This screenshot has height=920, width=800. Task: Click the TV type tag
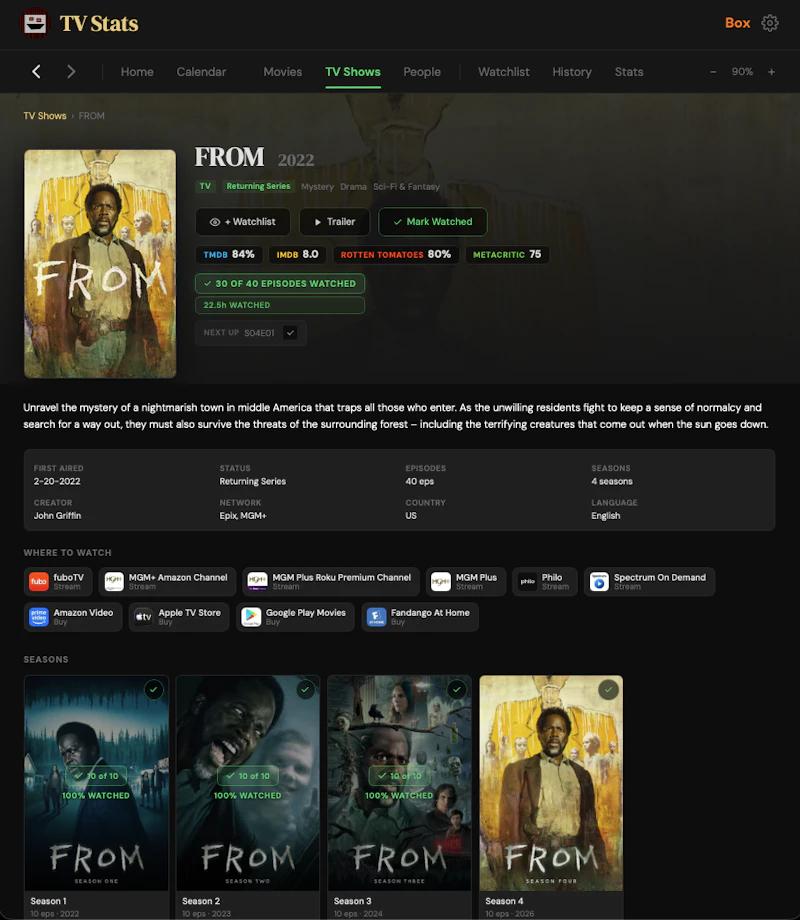point(205,186)
